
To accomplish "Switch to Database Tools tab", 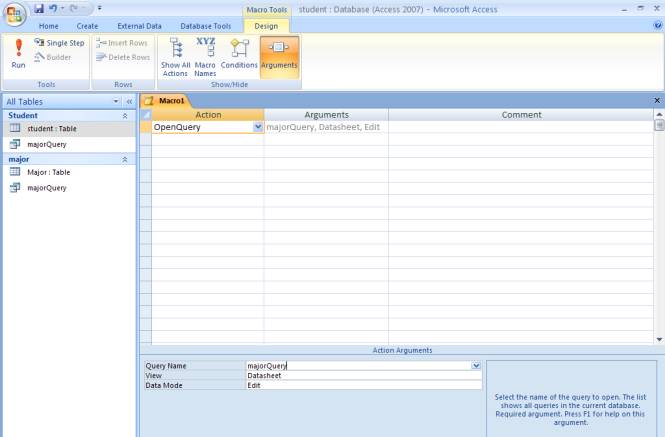I will point(206,26).
